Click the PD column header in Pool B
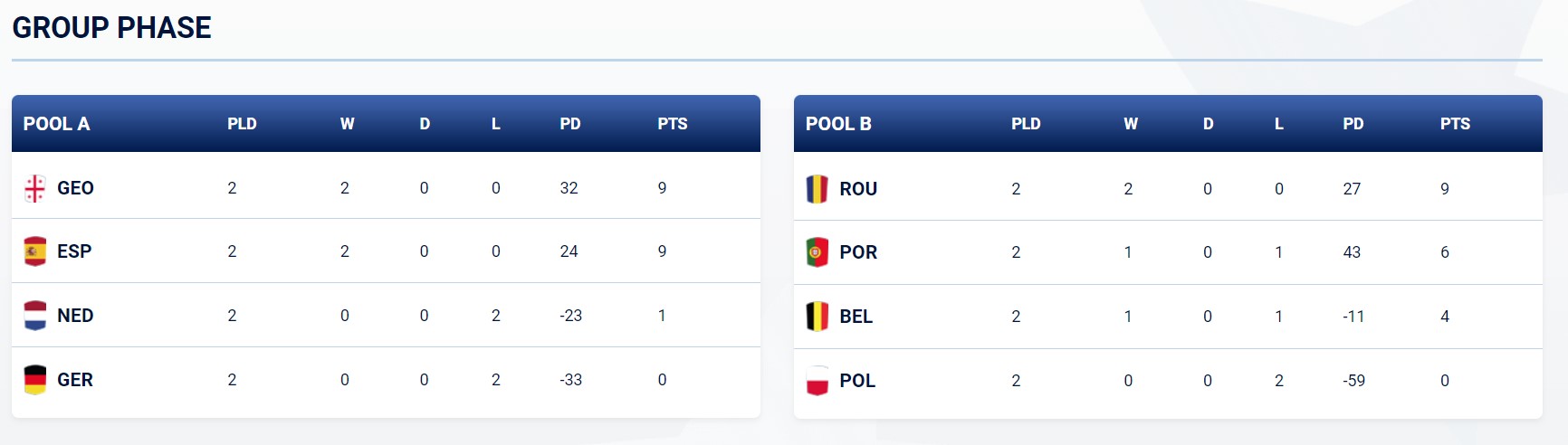 1353,124
